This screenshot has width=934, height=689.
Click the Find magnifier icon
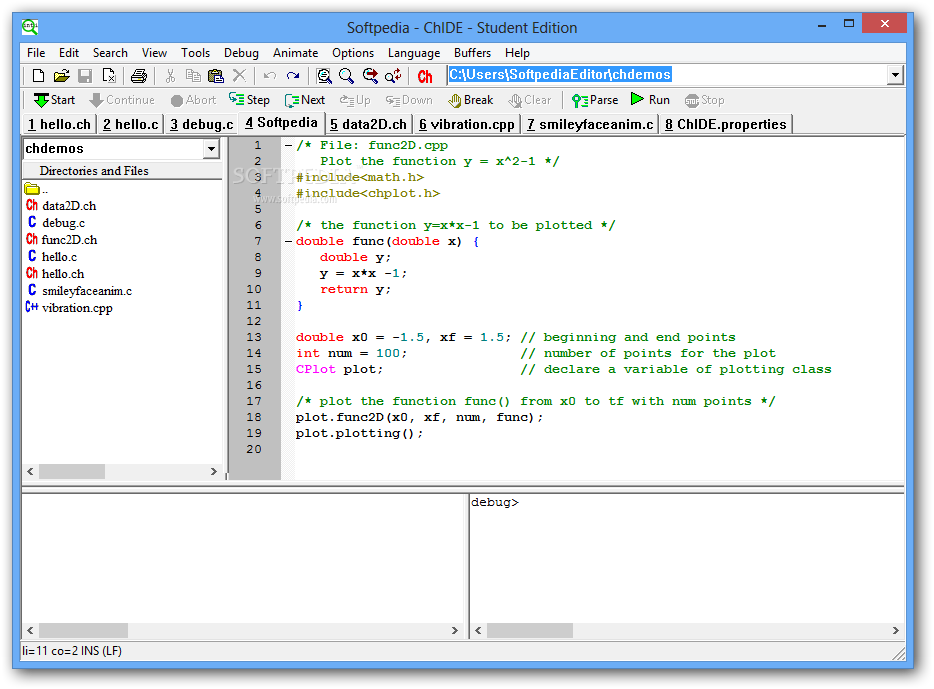pyautogui.click(x=346, y=76)
